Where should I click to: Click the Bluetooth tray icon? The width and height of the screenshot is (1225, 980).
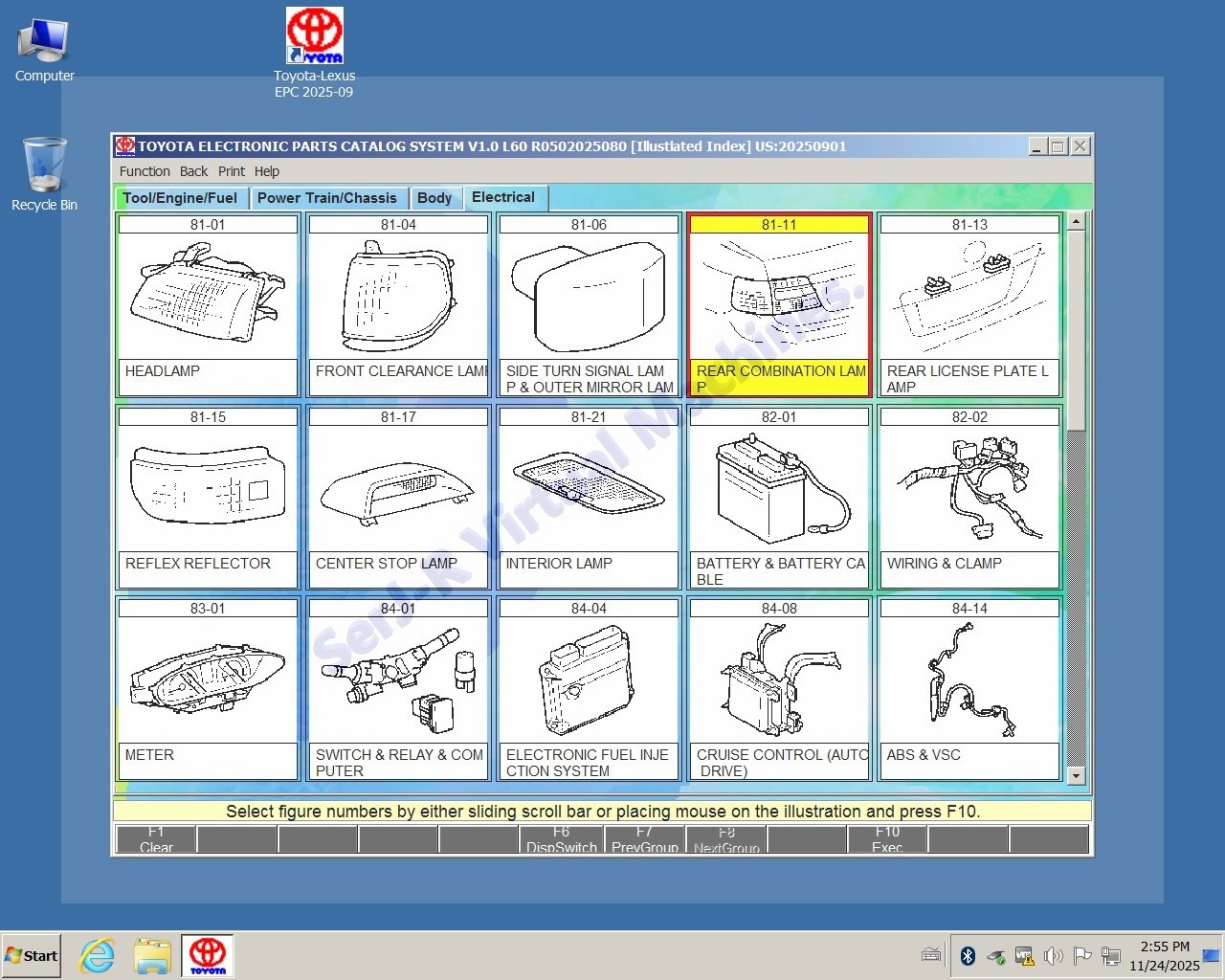[968, 955]
